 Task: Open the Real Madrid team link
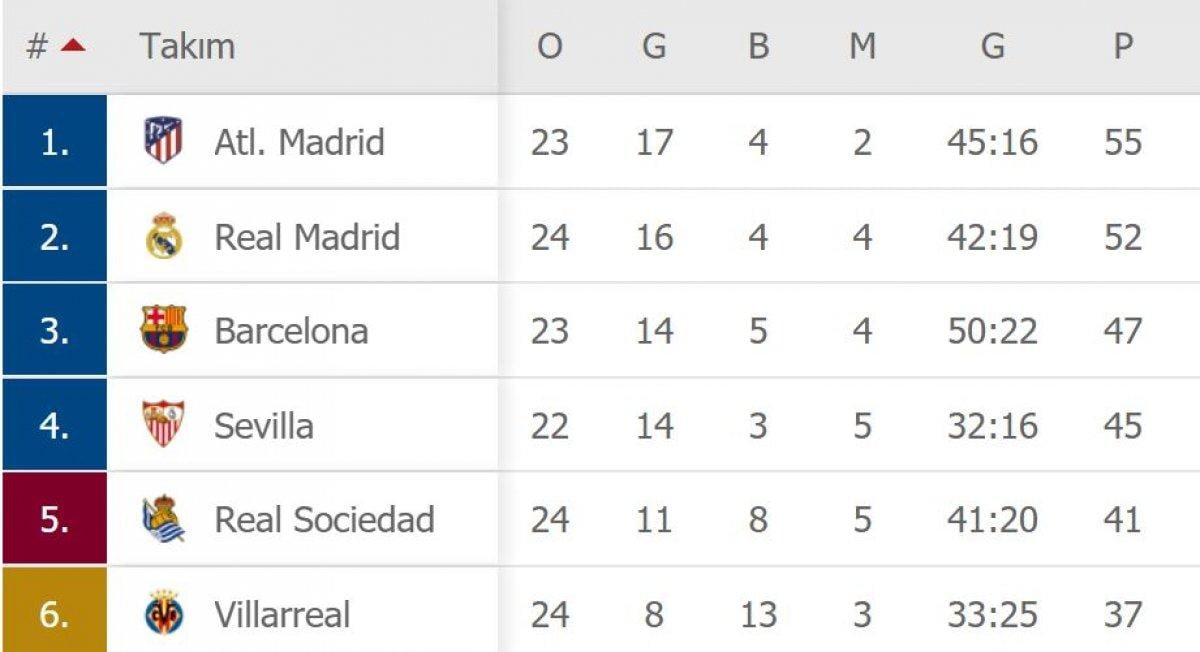coord(307,237)
